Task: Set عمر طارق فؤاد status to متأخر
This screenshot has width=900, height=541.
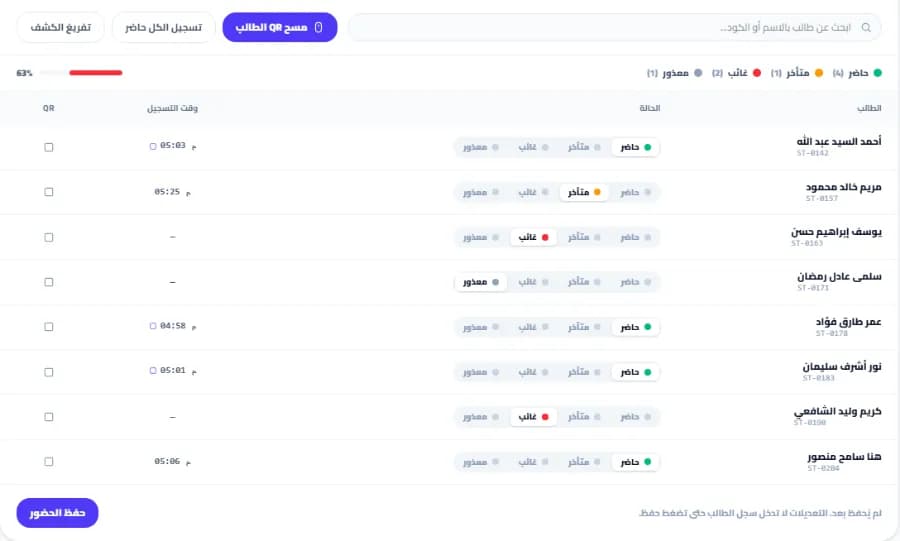Action: [x=584, y=327]
